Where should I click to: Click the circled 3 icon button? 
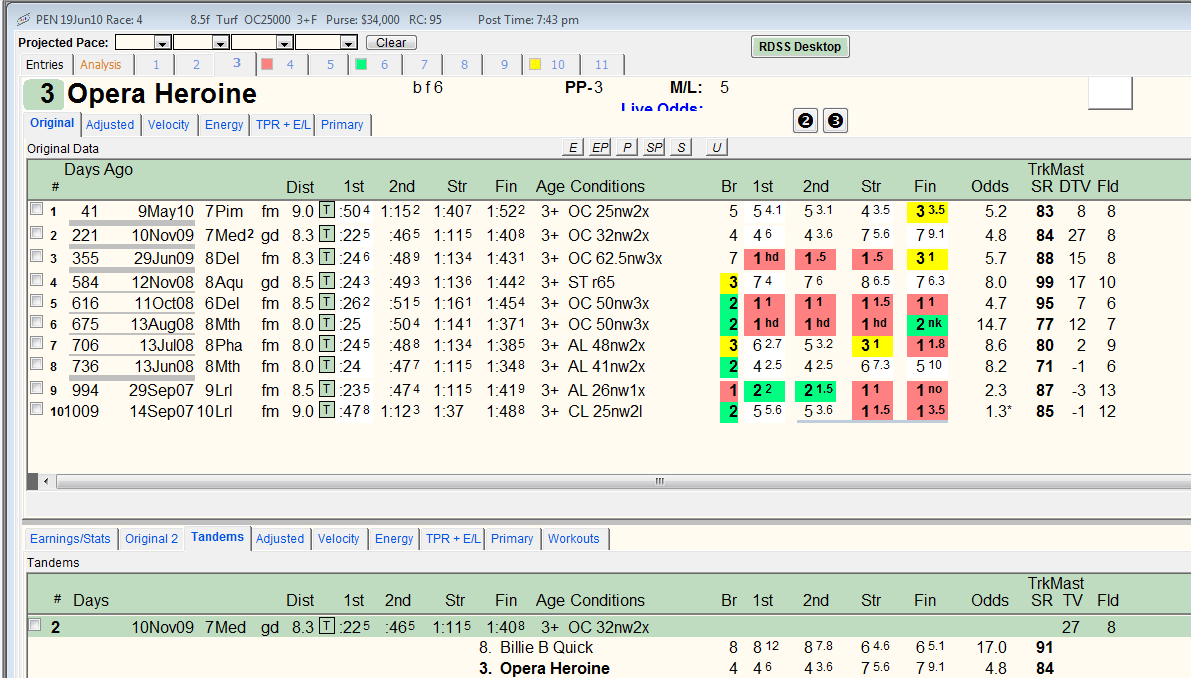tap(835, 121)
